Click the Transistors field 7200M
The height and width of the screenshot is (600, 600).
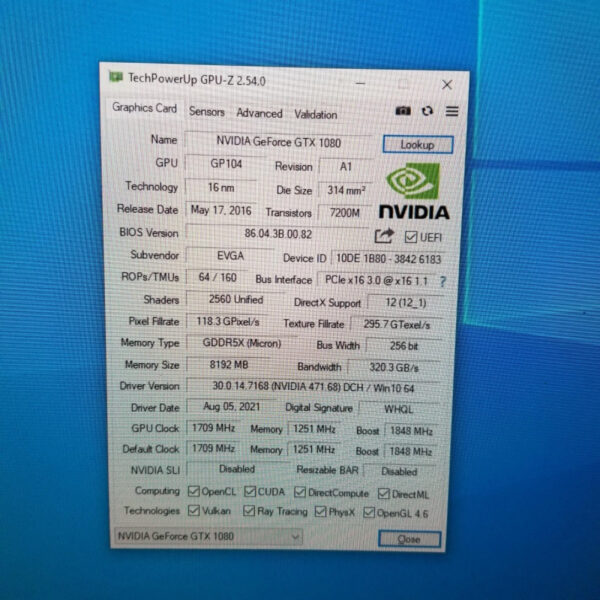point(345,213)
